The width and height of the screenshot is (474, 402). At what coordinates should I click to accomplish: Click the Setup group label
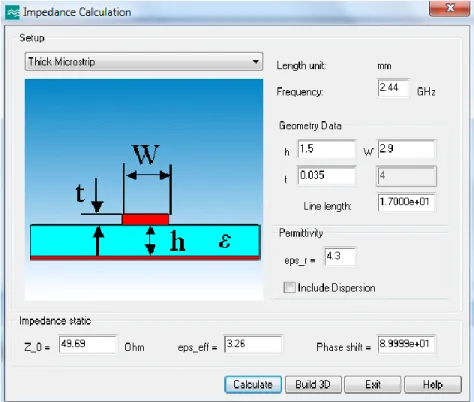[x=32, y=38]
